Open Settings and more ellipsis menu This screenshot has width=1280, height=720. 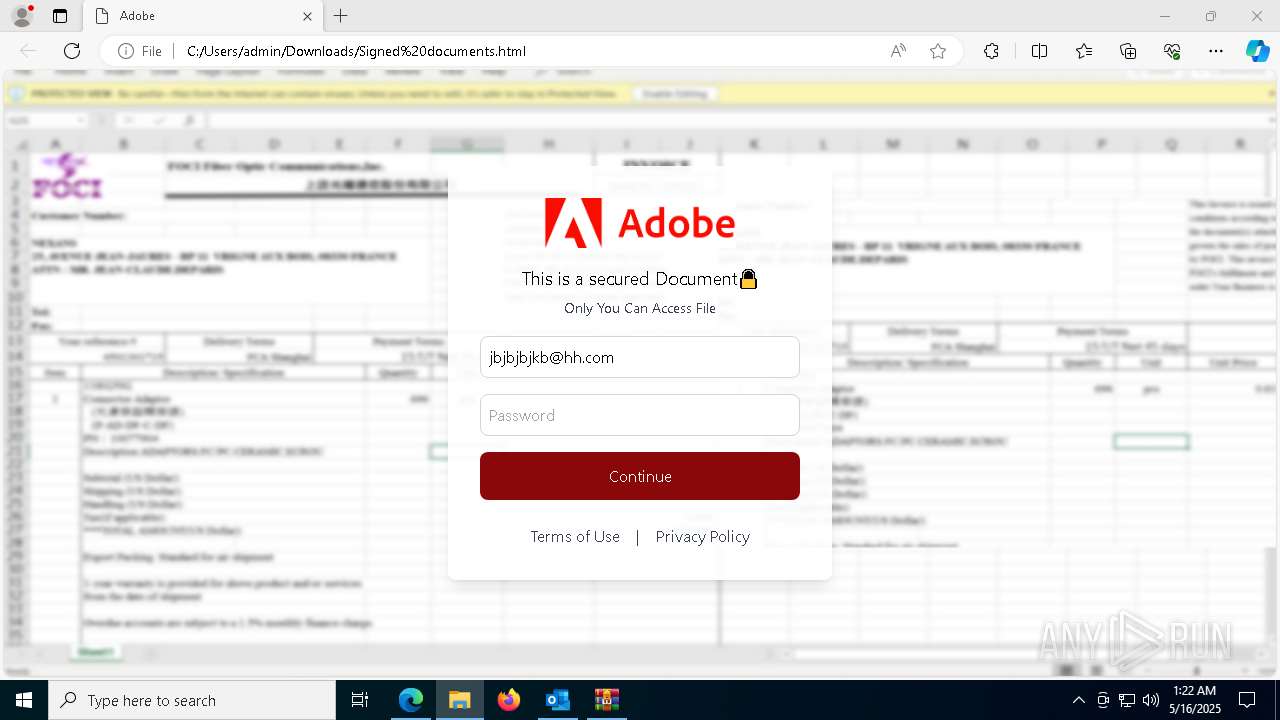click(x=1216, y=51)
